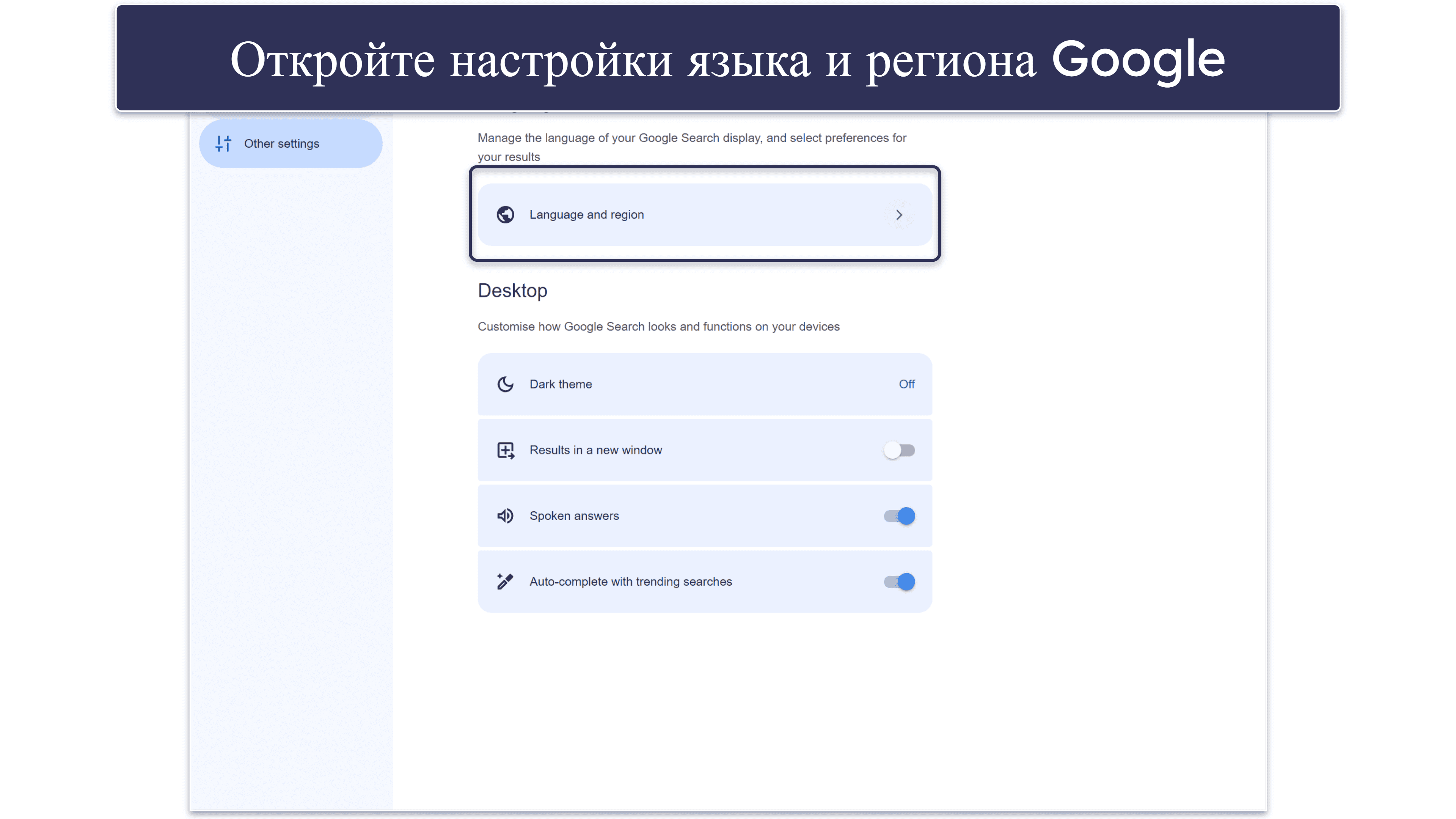The image size is (1456, 819).
Task: Open Language and region settings
Action: pyautogui.click(x=704, y=215)
